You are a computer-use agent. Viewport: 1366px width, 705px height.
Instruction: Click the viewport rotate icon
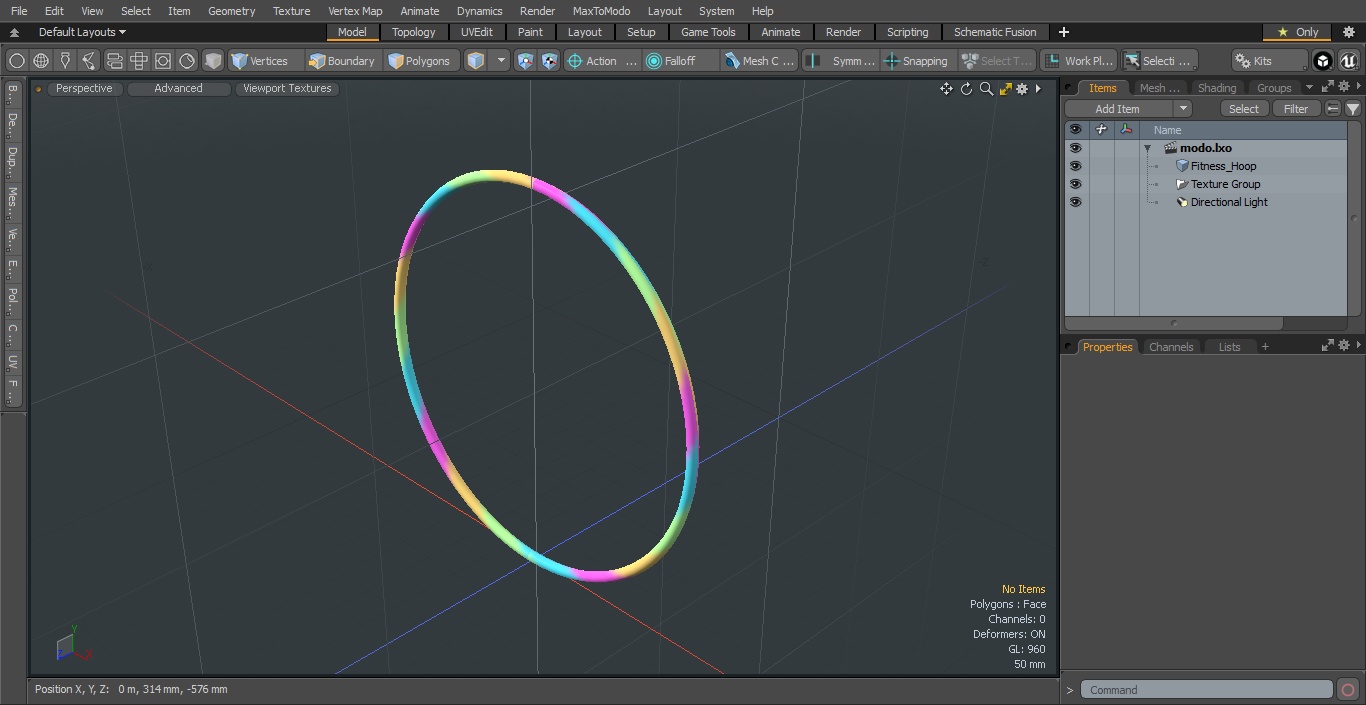point(966,89)
